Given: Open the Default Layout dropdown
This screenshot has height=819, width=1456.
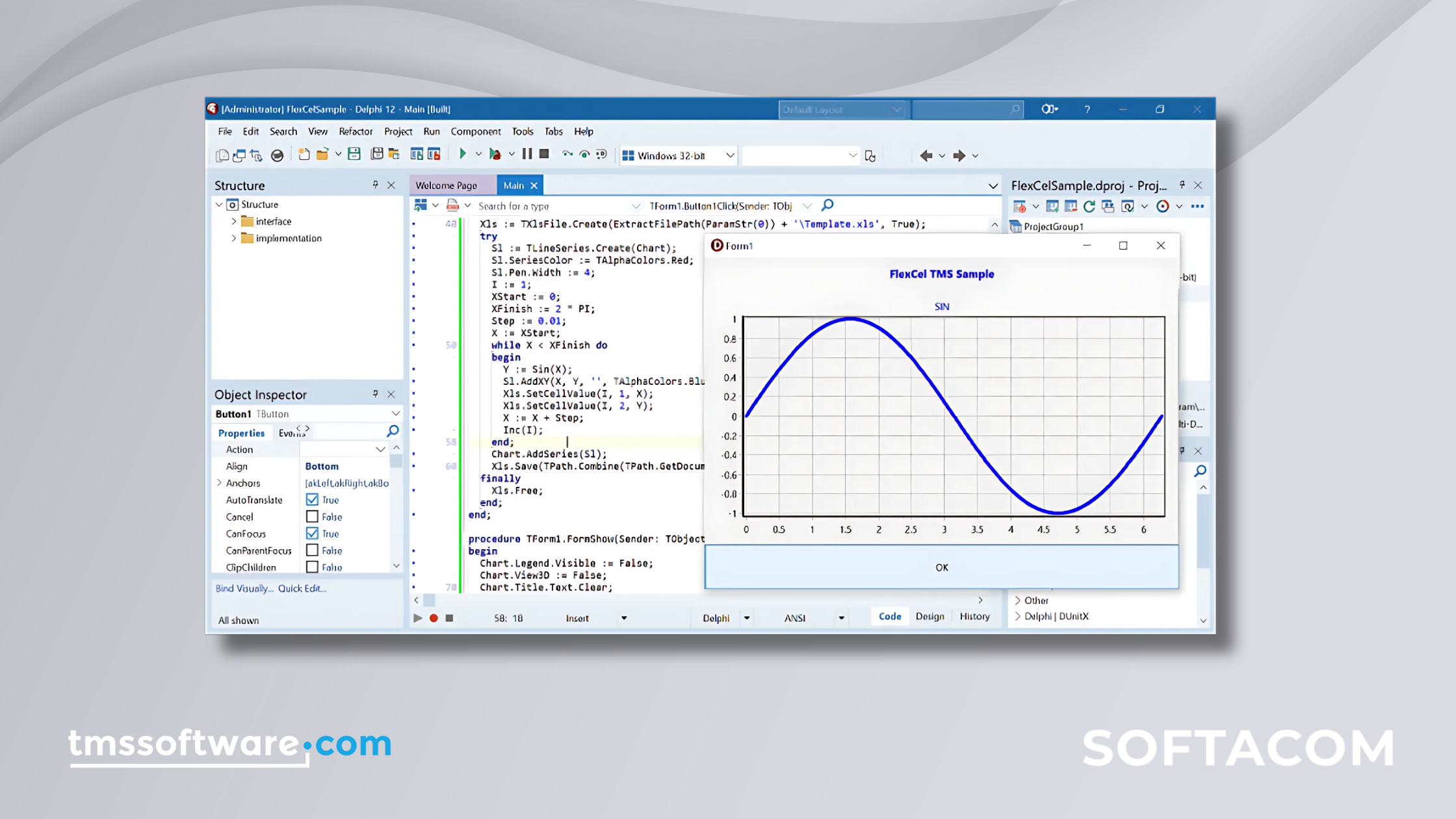Looking at the screenshot, I should tap(896, 109).
